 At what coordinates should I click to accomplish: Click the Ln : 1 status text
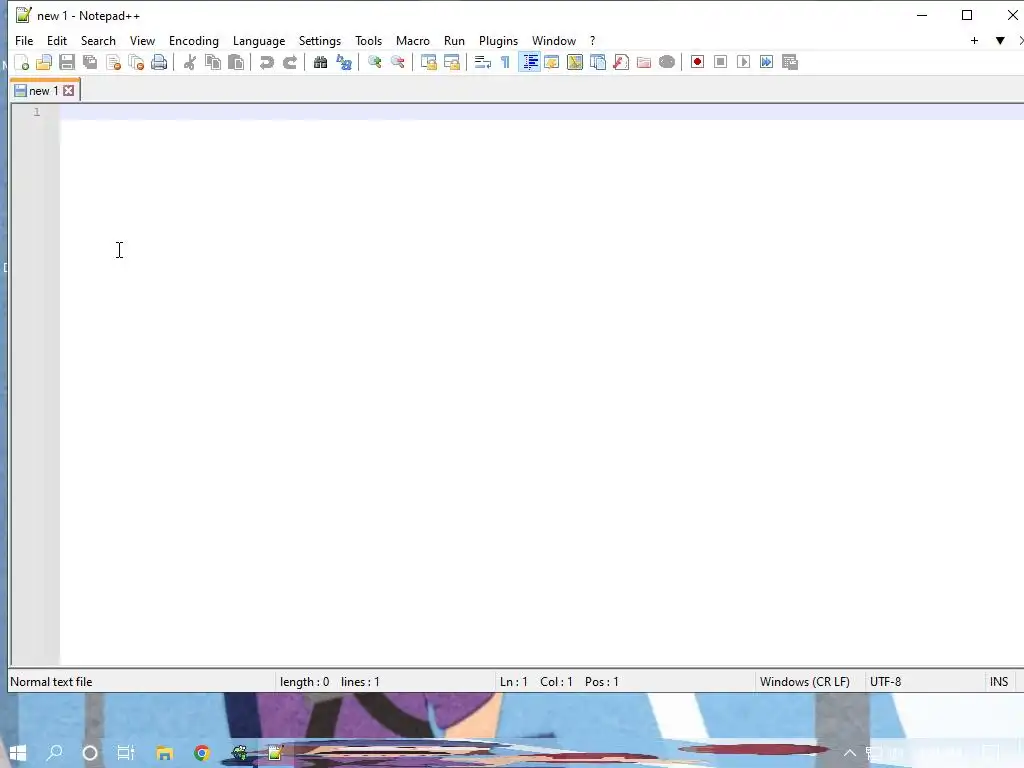513,682
